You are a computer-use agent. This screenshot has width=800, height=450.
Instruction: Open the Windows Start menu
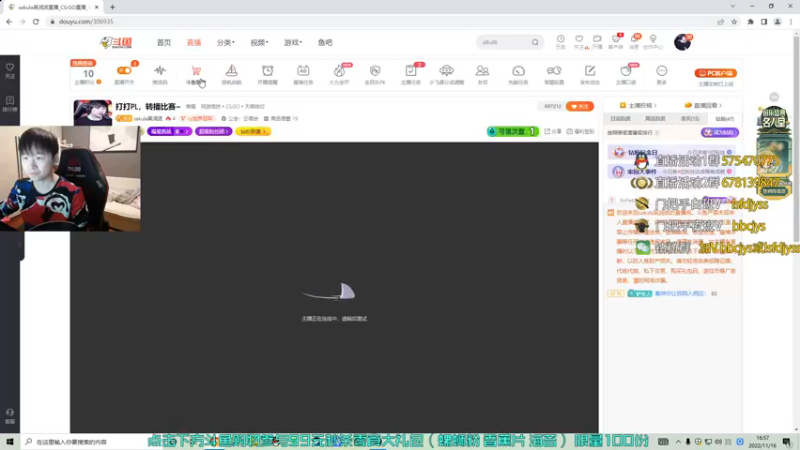[x=10, y=442]
